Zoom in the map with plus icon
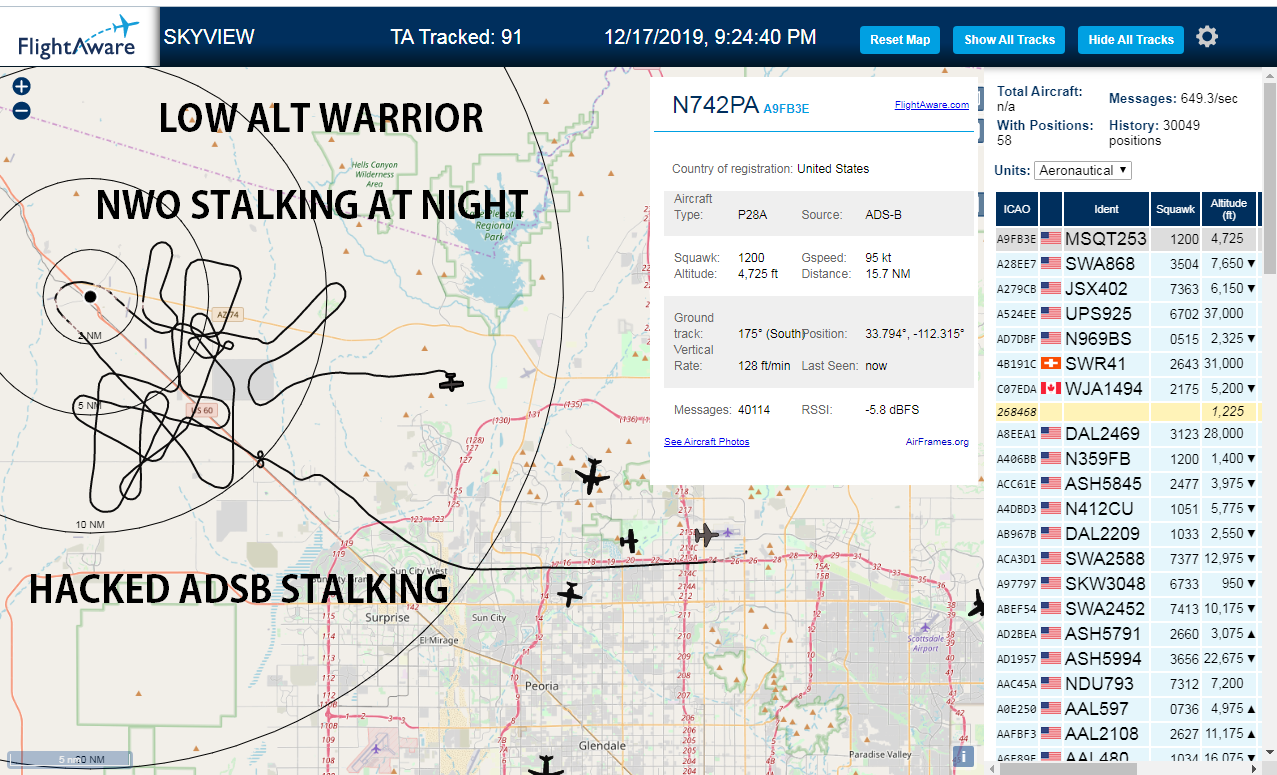This screenshot has height=775, width=1277. 22,86
